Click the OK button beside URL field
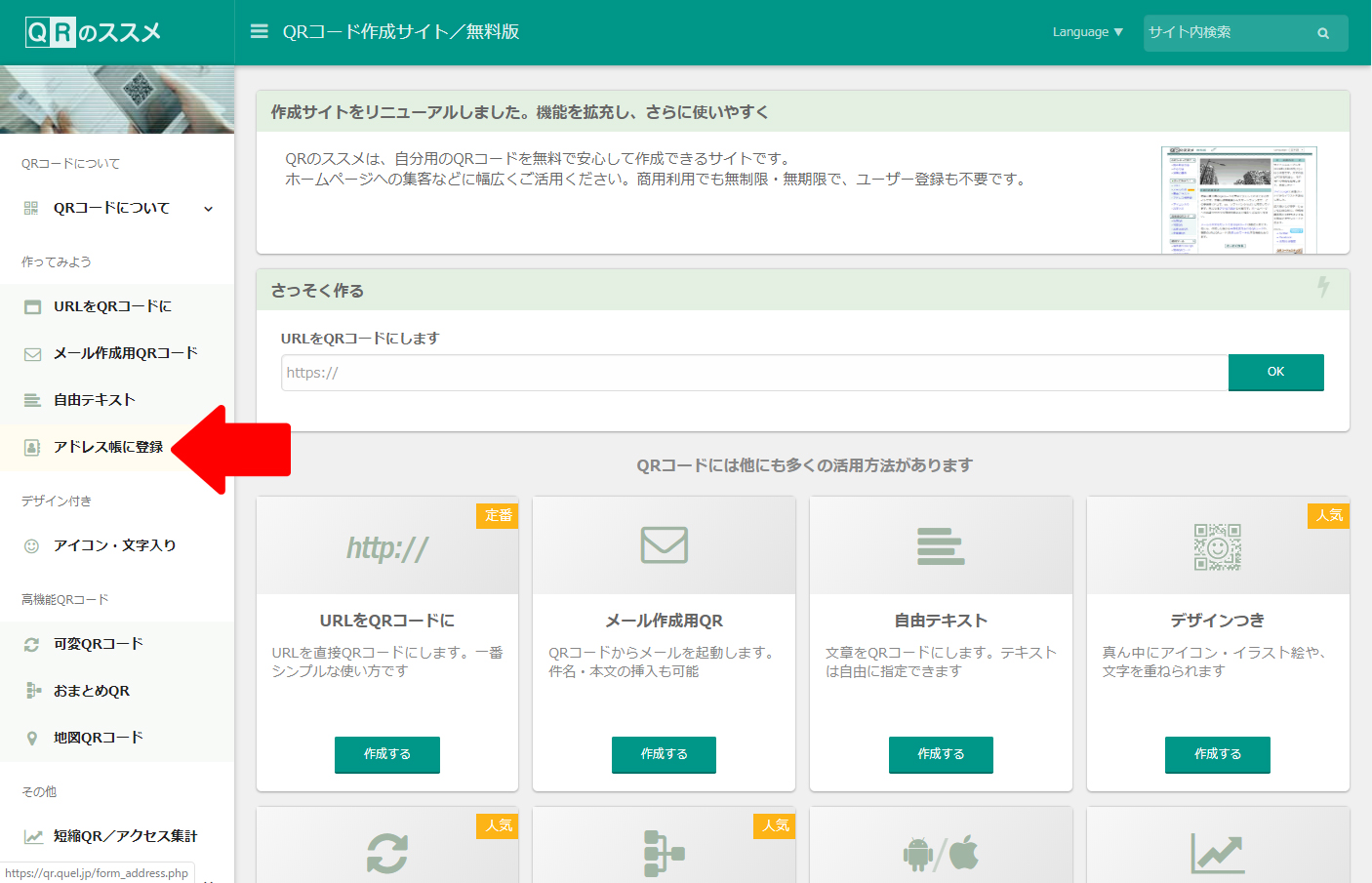This screenshot has height=883, width=1372. point(1275,372)
